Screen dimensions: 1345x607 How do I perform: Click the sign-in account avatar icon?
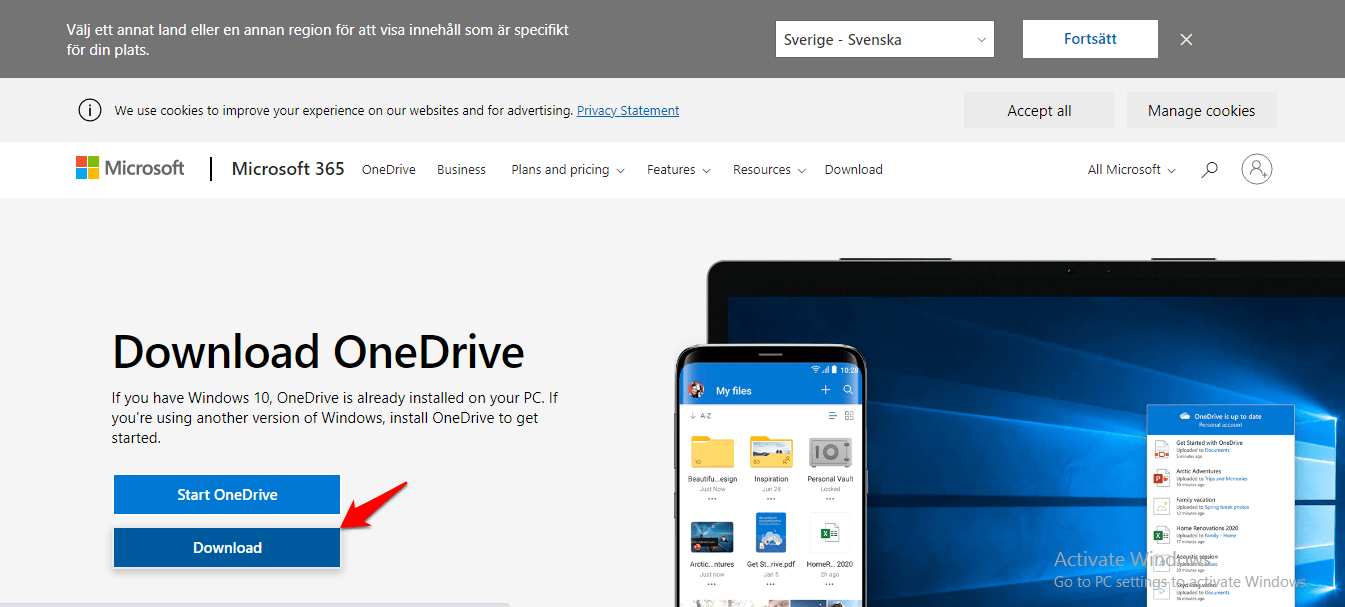point(1257,169)
